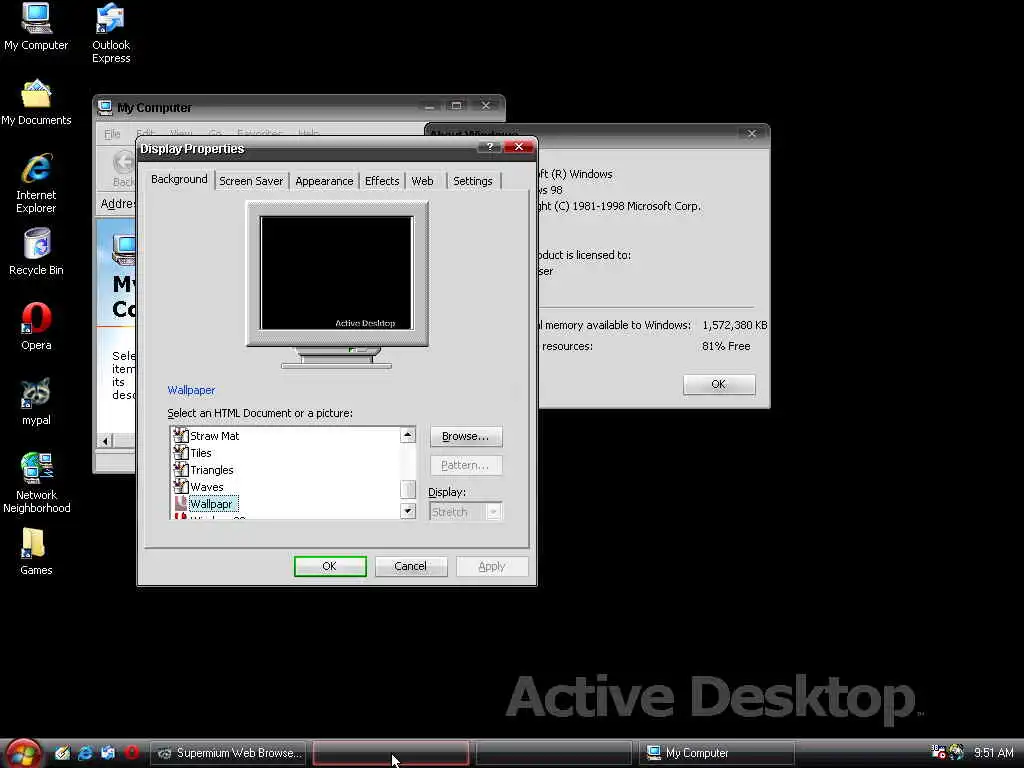This screenshot has width=1024, height=768.
Task: Open the Display mode Stretch dropdown
Action: pos(465,511)
